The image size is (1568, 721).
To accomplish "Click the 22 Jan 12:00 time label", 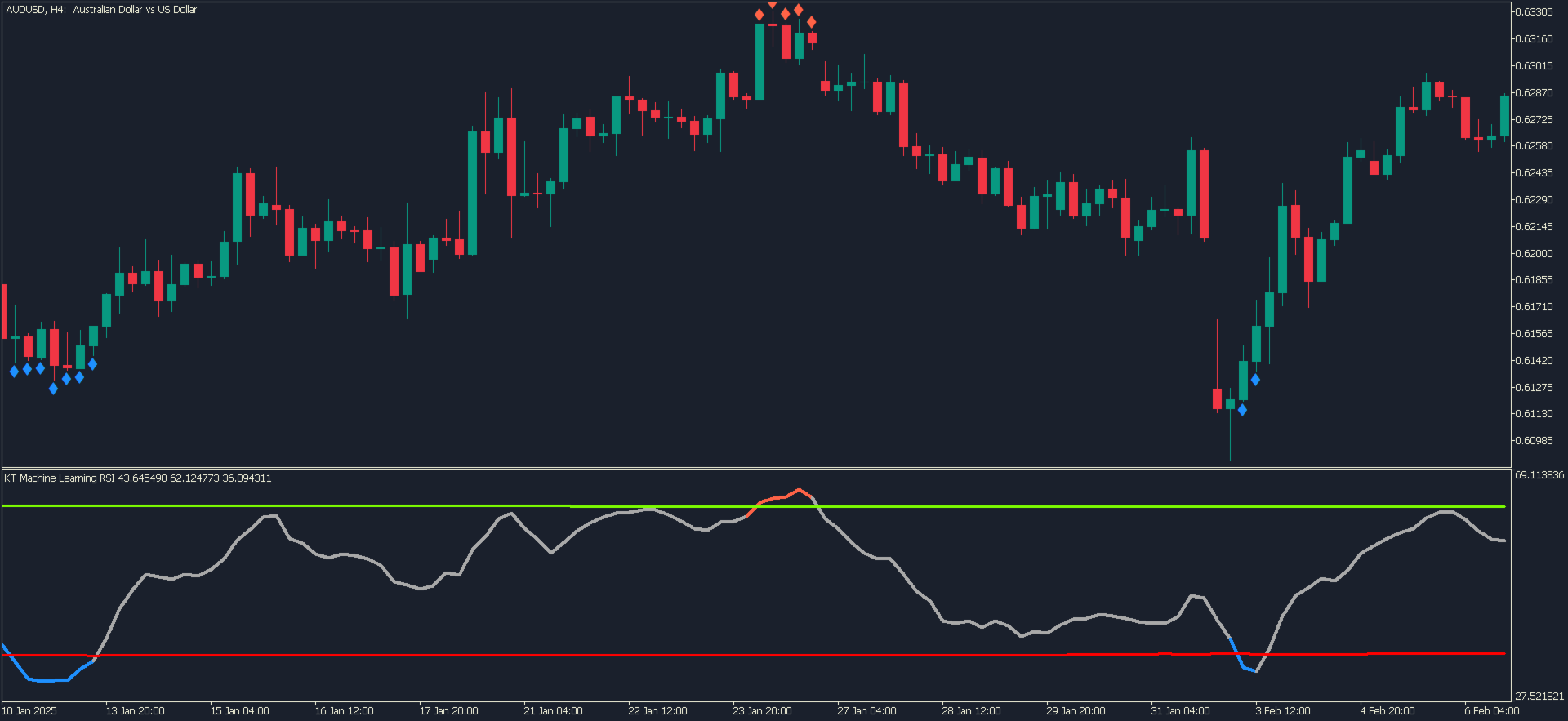I will 658,711.
